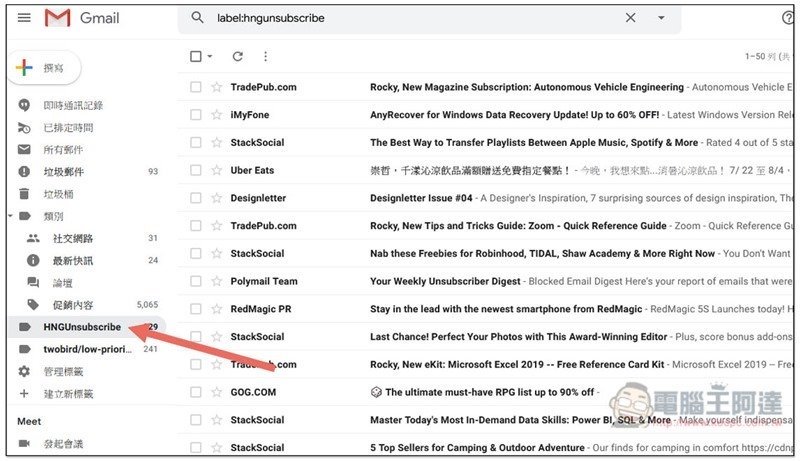Open the more options three-dot menu

pyautogui.click(x=265, y=57)
